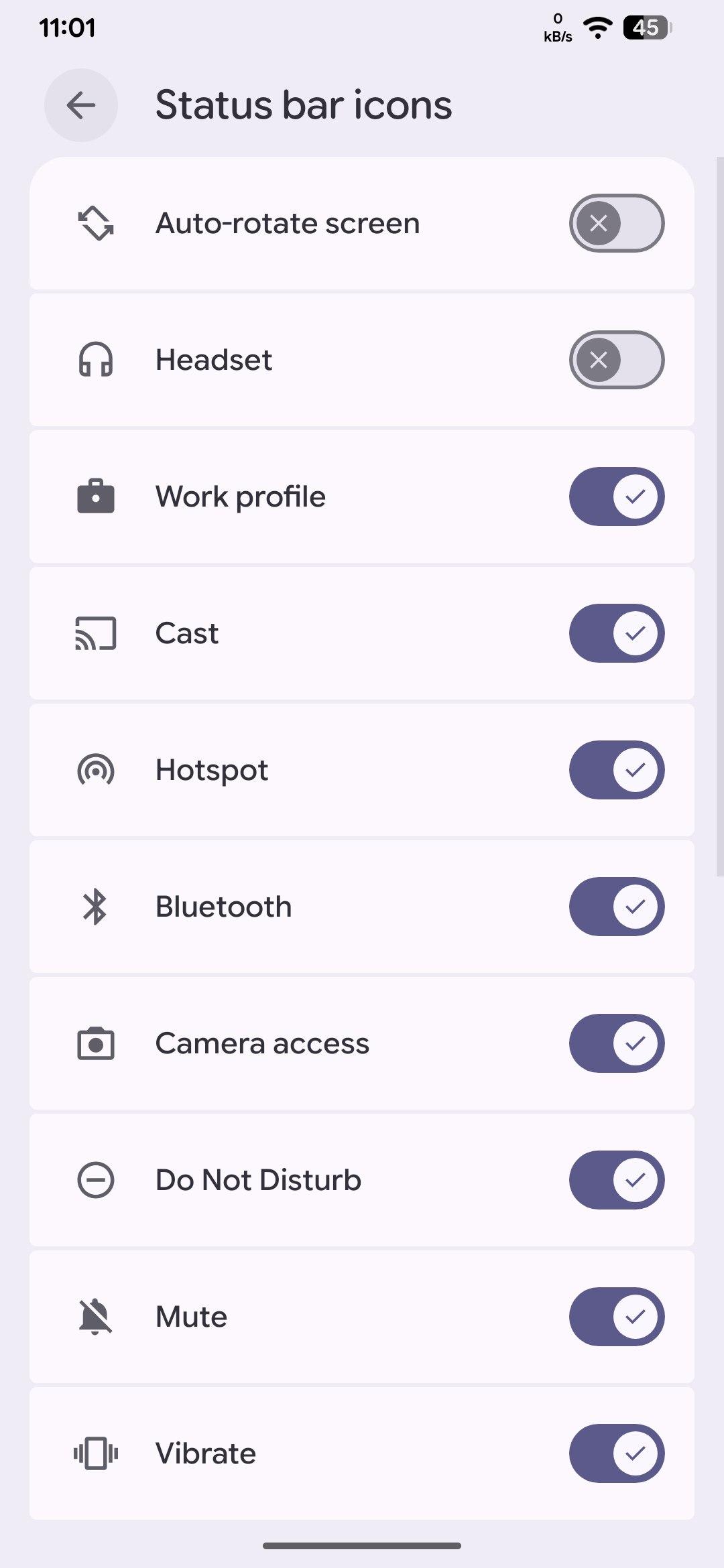Tap the back arrow button
This screenshot has width=724, height=1568.
(81, 105)
